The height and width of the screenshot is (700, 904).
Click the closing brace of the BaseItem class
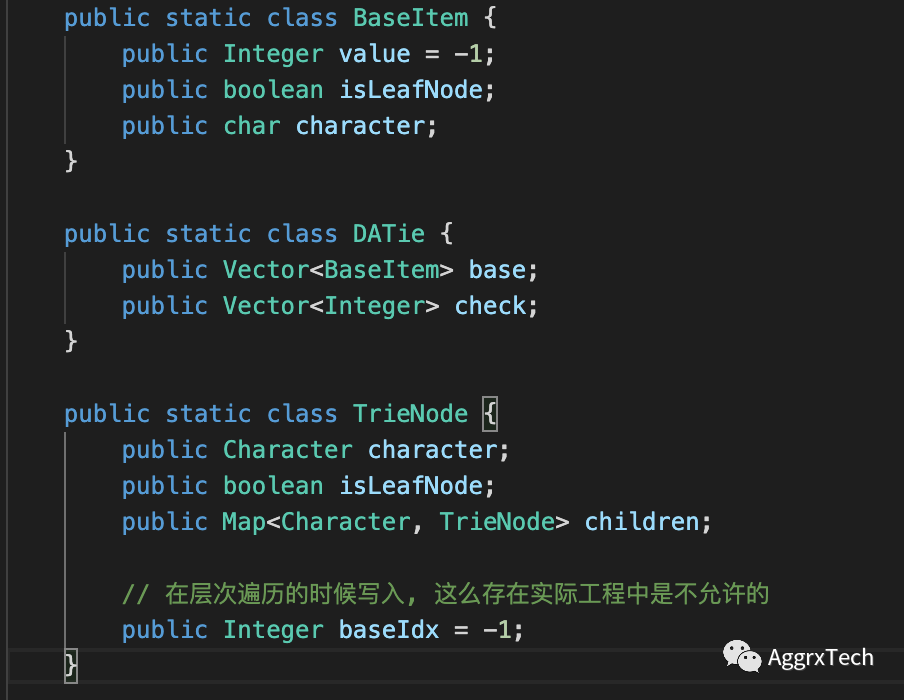coord(71,160)
